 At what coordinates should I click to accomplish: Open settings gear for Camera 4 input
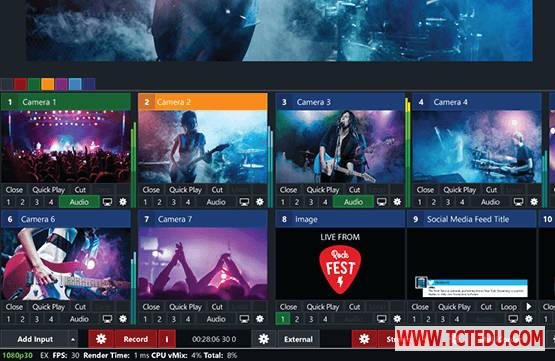point(534,202)
